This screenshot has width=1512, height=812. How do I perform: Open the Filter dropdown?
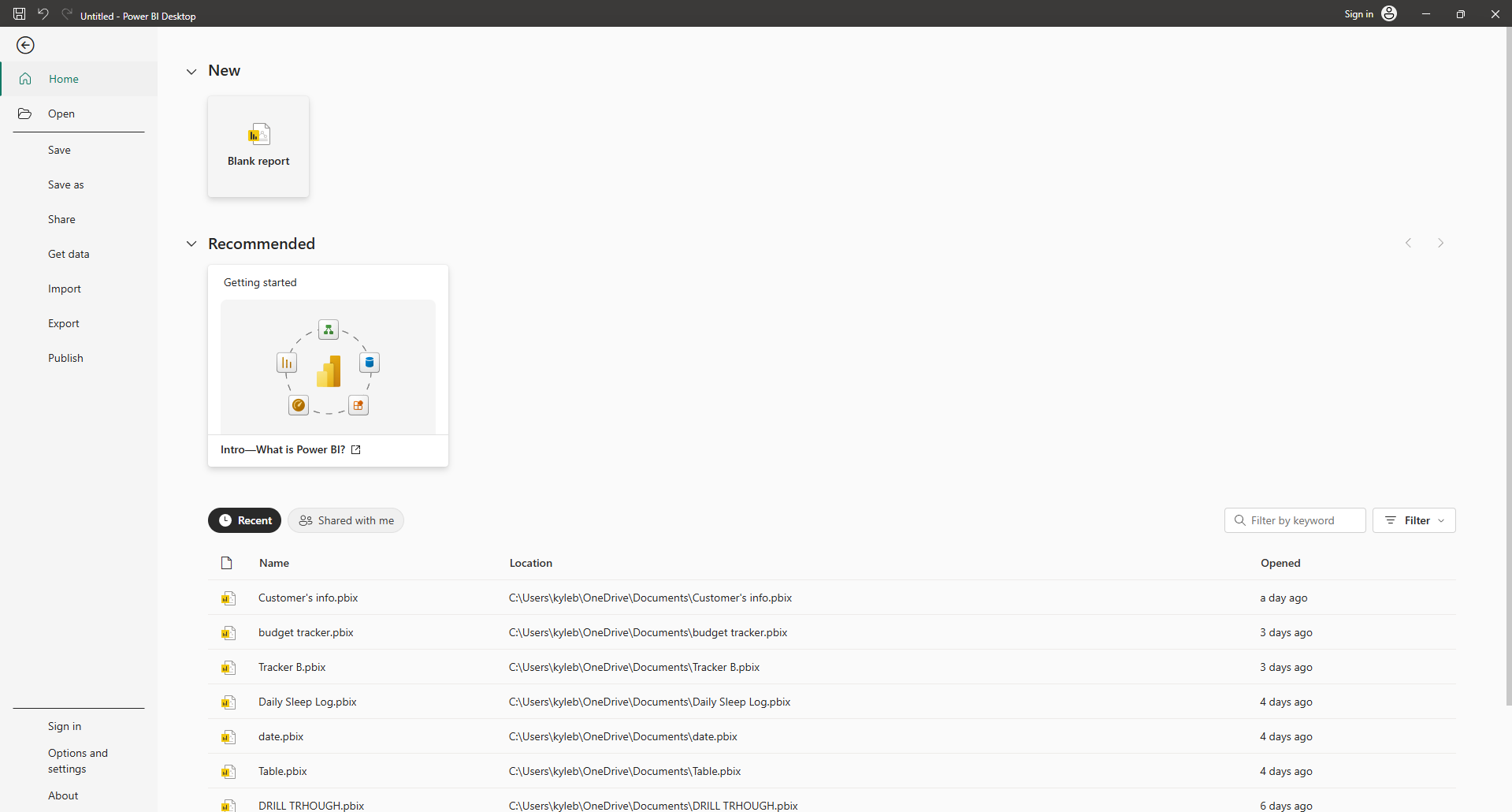[x=1414, y=520]
